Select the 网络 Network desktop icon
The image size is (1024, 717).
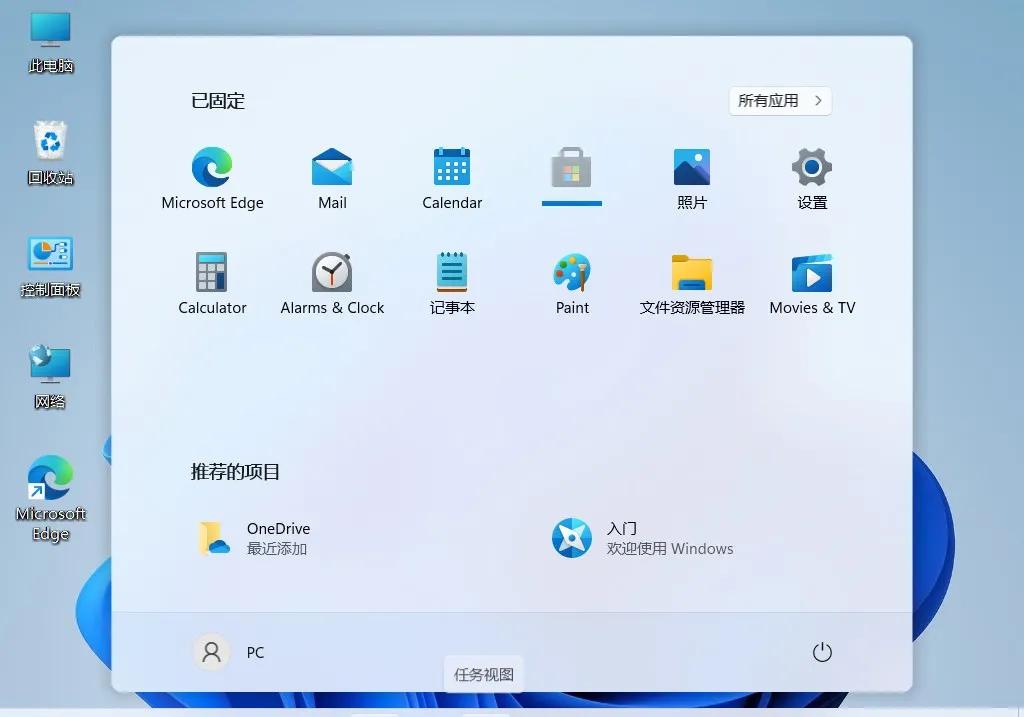[50, 377]
